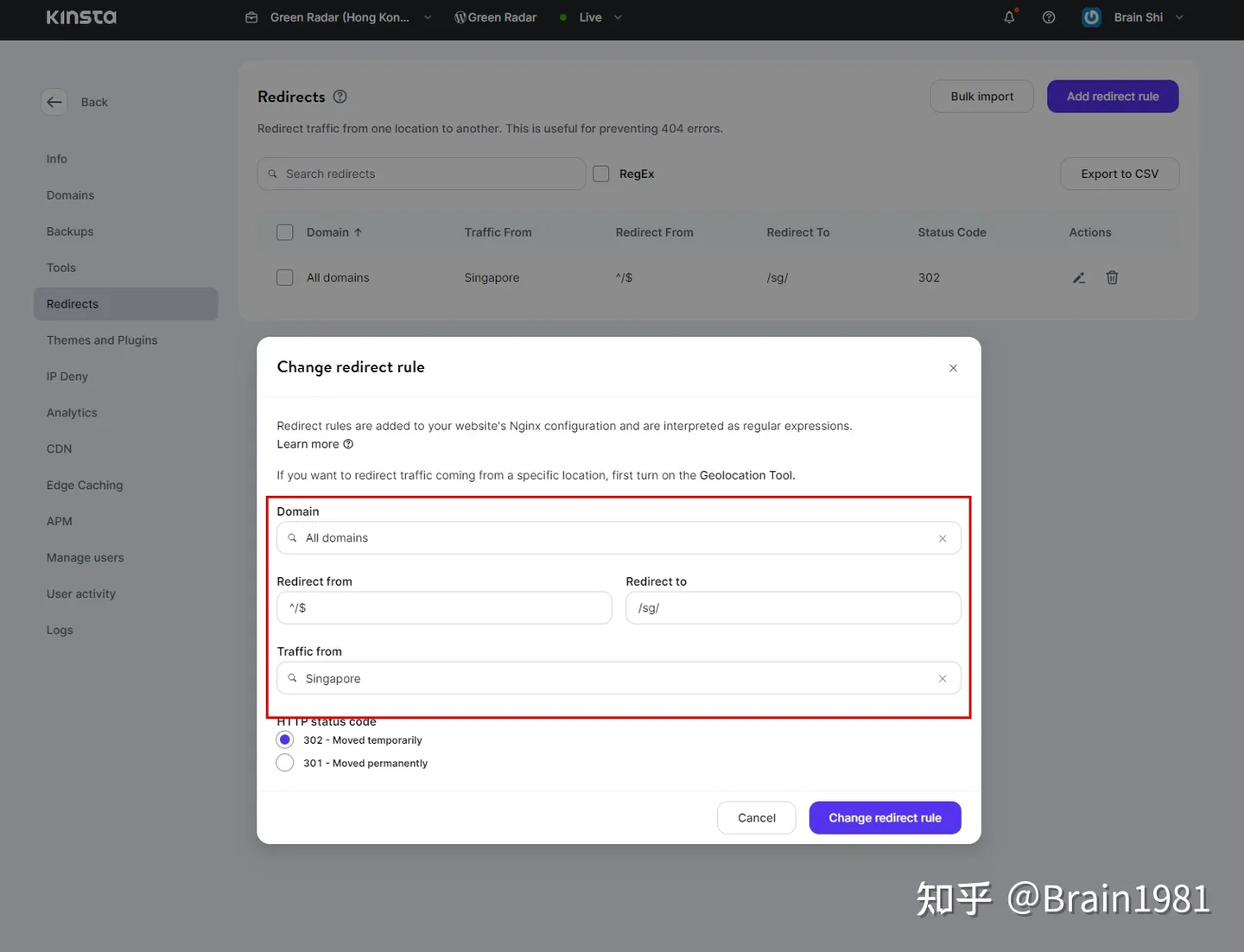
Task: Click help icon next to Redirects heading
Action: coord(340,97)
